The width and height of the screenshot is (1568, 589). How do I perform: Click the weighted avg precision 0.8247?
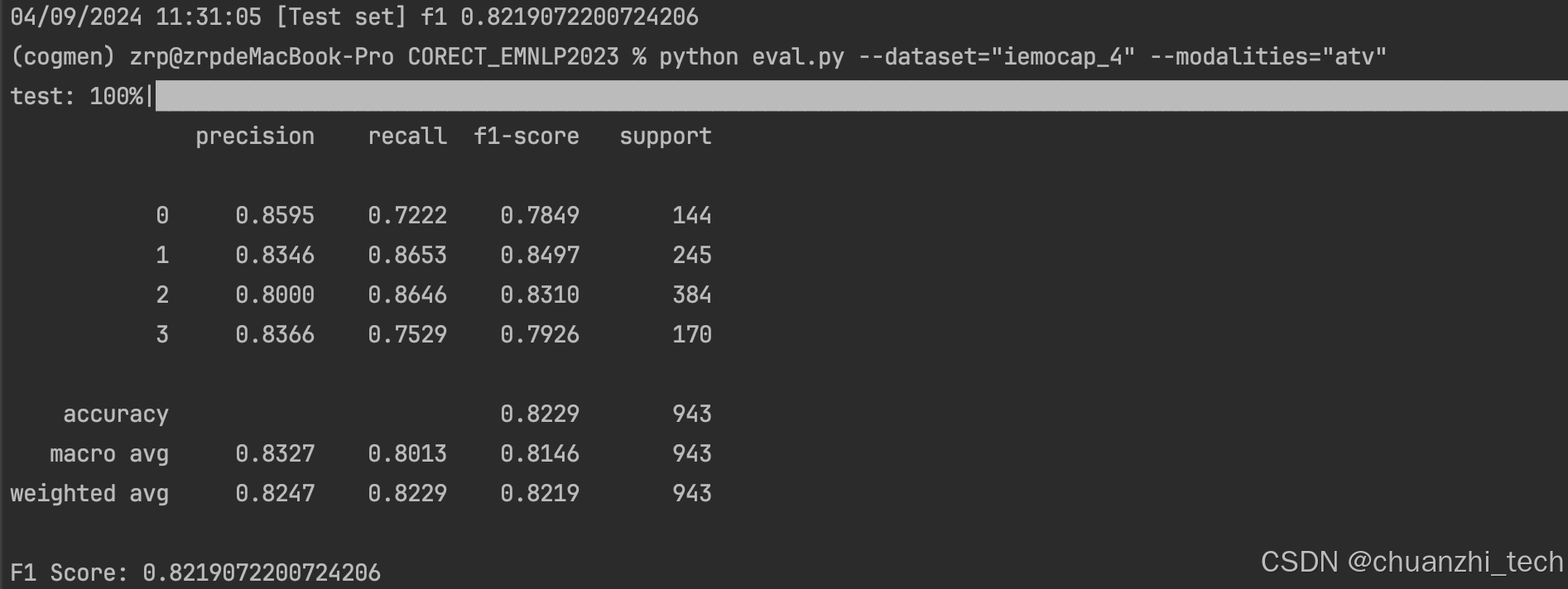(274, 493)
